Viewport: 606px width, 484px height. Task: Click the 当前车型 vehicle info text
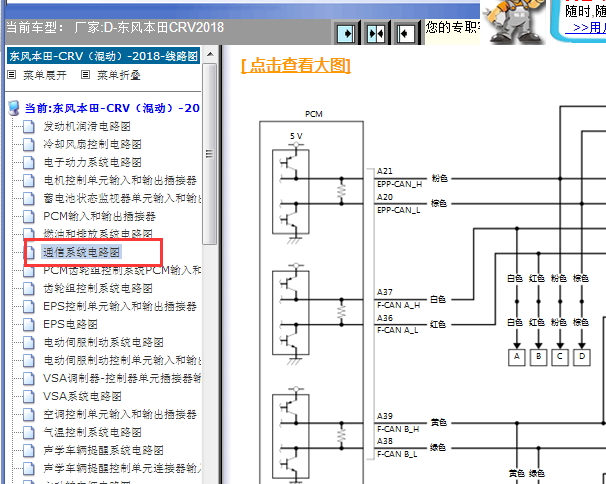(x=115, y=27)
